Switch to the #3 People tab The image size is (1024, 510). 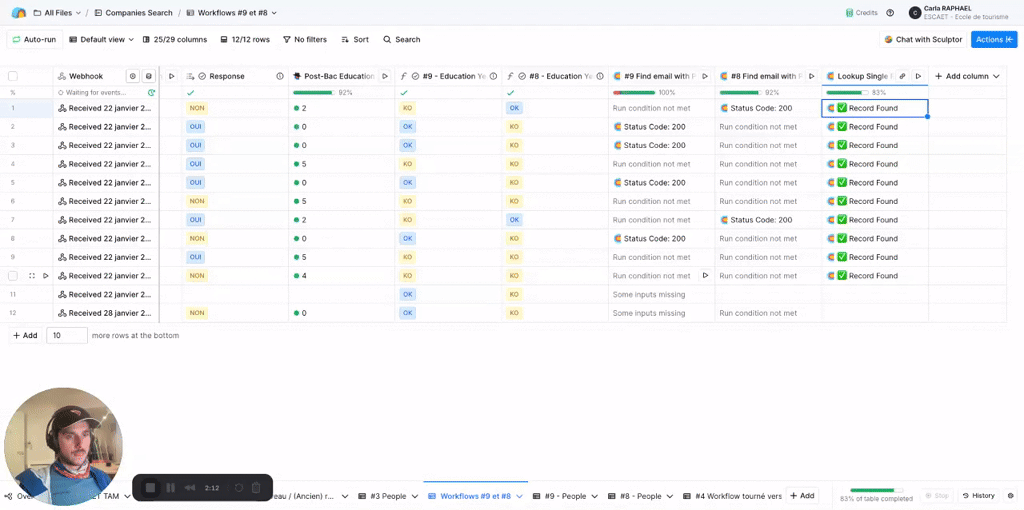pos(387,496)
